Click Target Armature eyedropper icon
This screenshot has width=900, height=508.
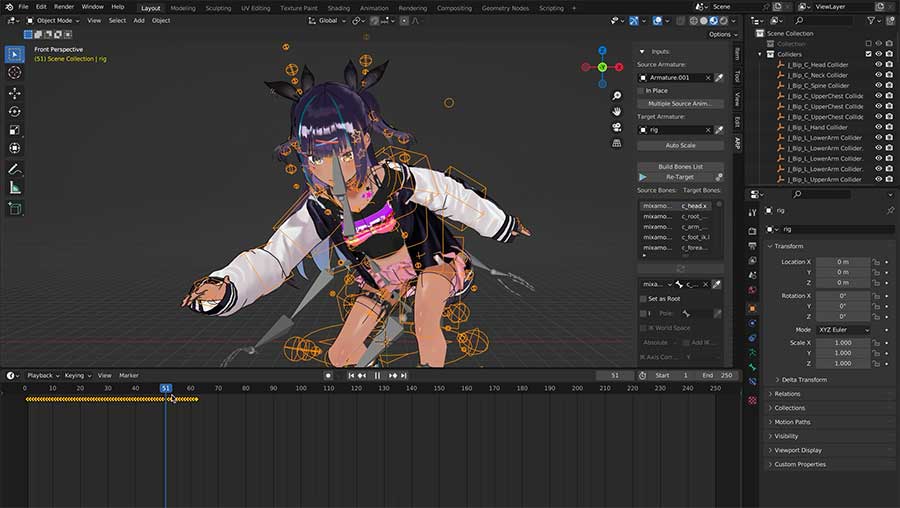point(719,130)
